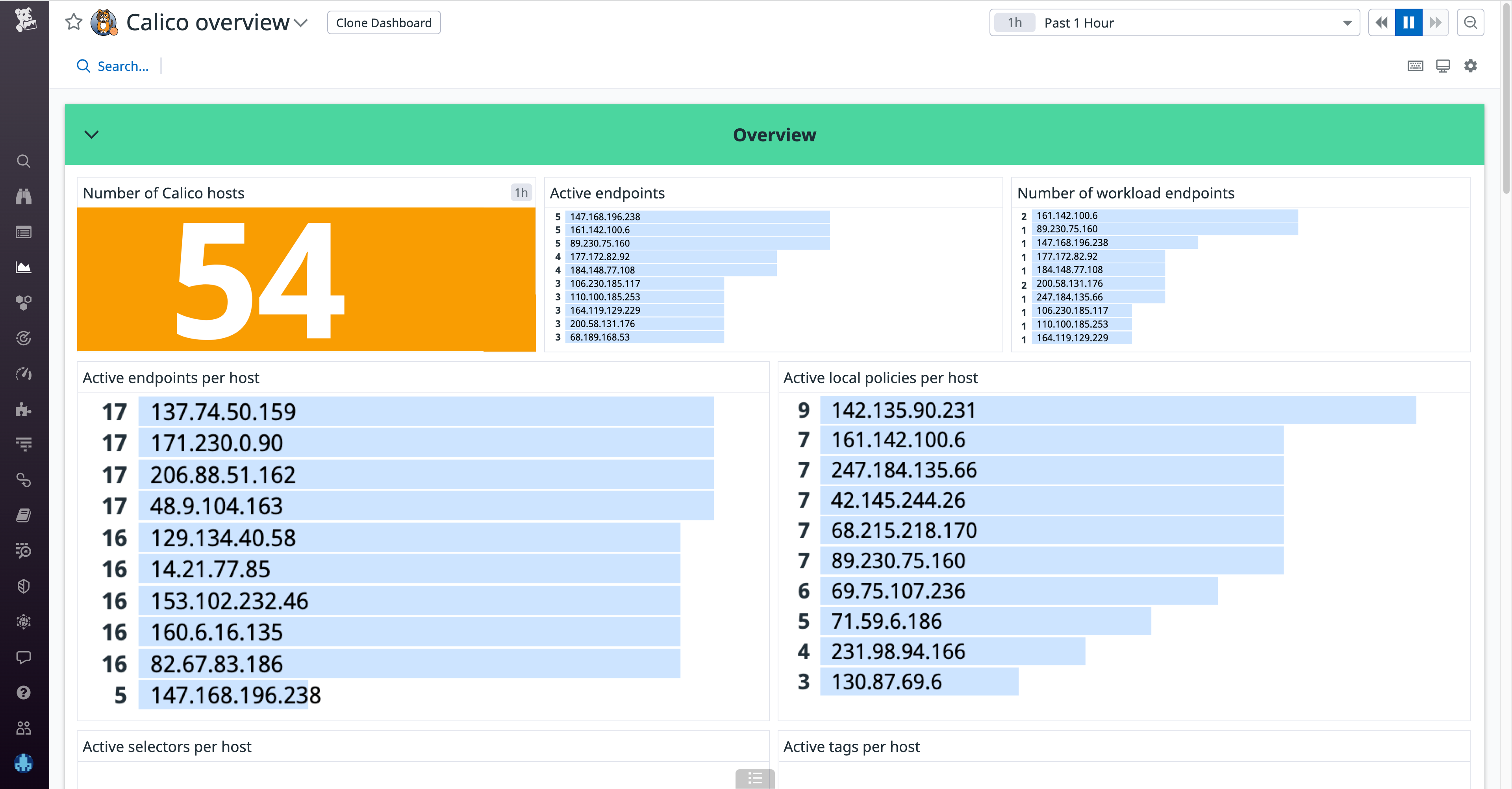Pause live dashboard updates
This screenshot has width=1512, height=789.
tap(1408, 22)
